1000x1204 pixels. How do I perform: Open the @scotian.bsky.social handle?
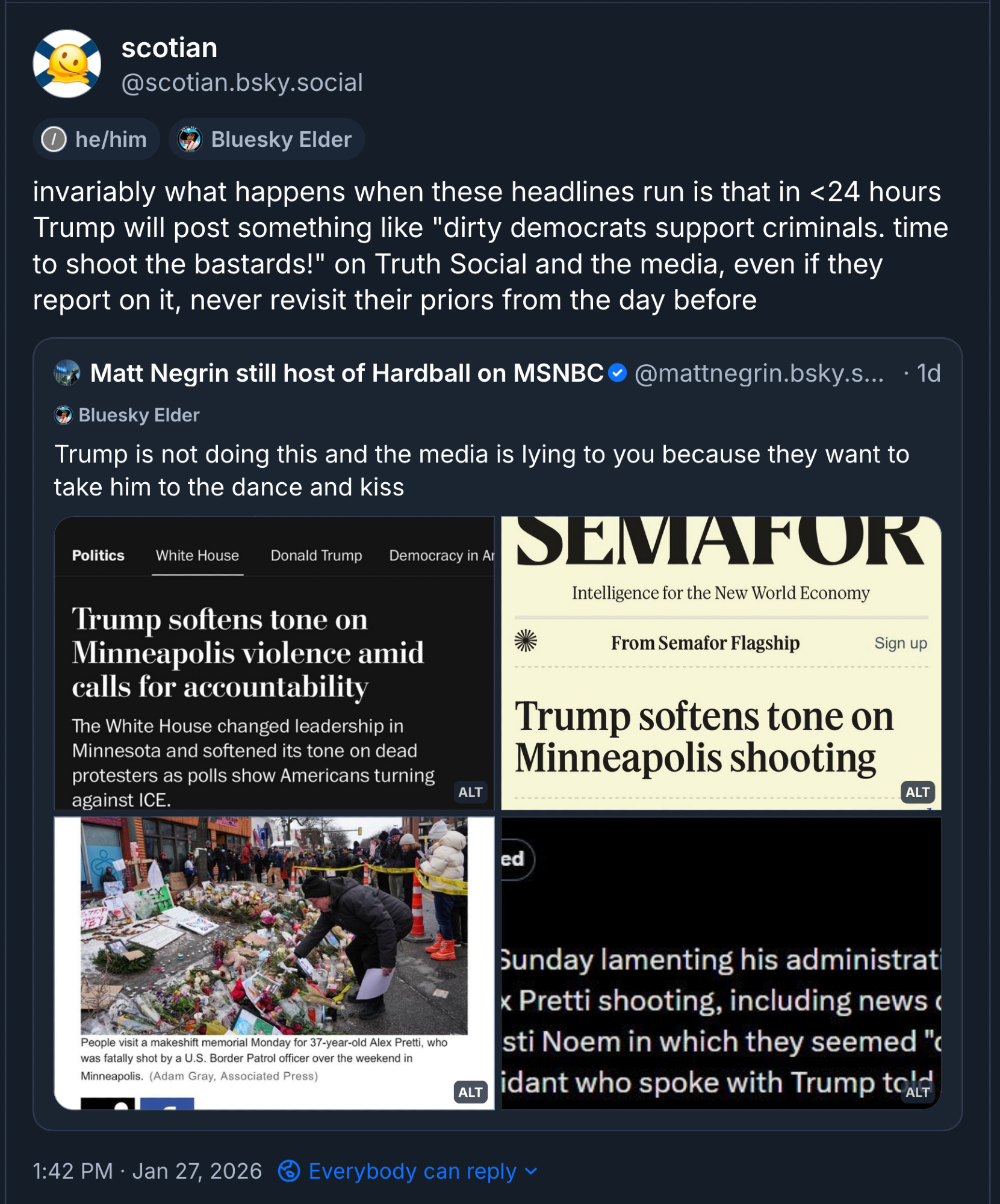(242, 82)
